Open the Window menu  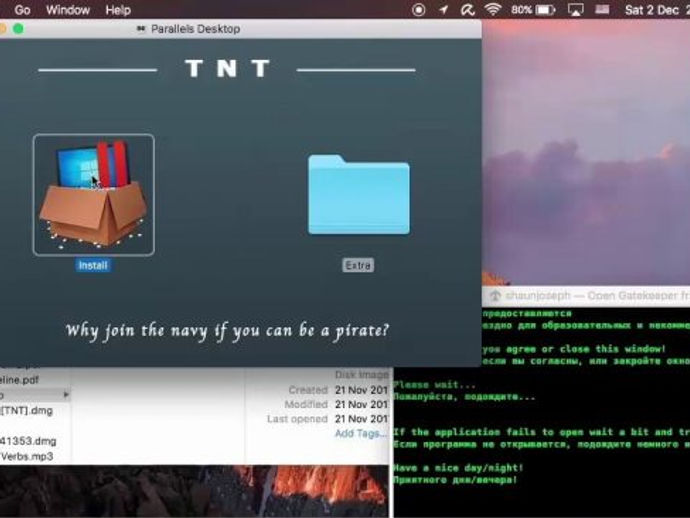(x=68, y=10)
